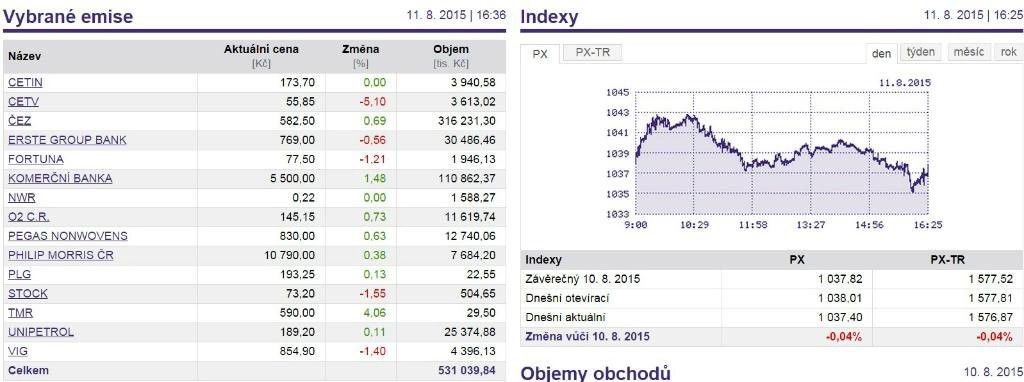Click the PLG emission link
This screenshot has width=1024, height=382.
click(x=20, y=274)
